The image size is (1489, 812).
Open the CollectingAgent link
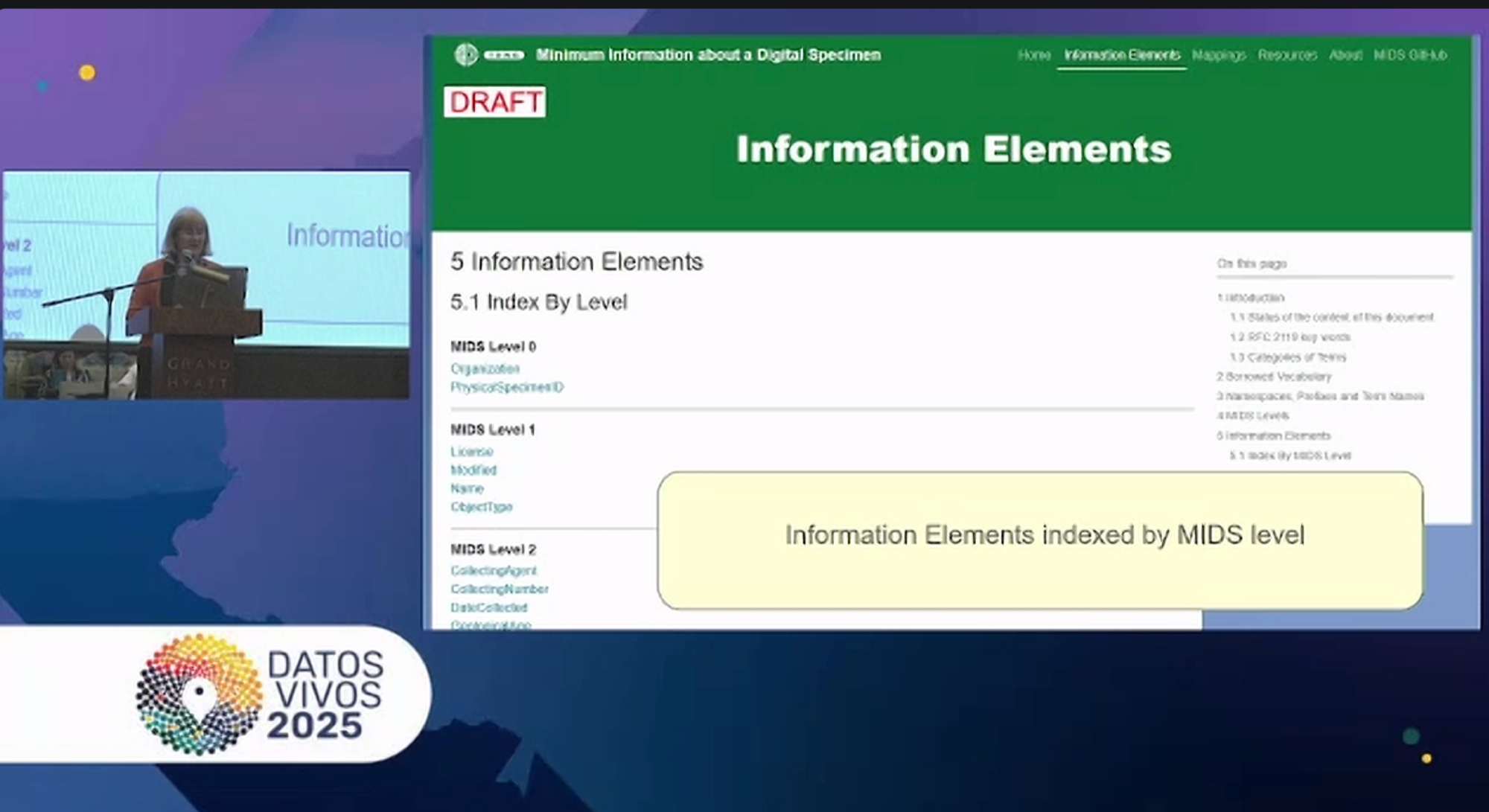494,571
